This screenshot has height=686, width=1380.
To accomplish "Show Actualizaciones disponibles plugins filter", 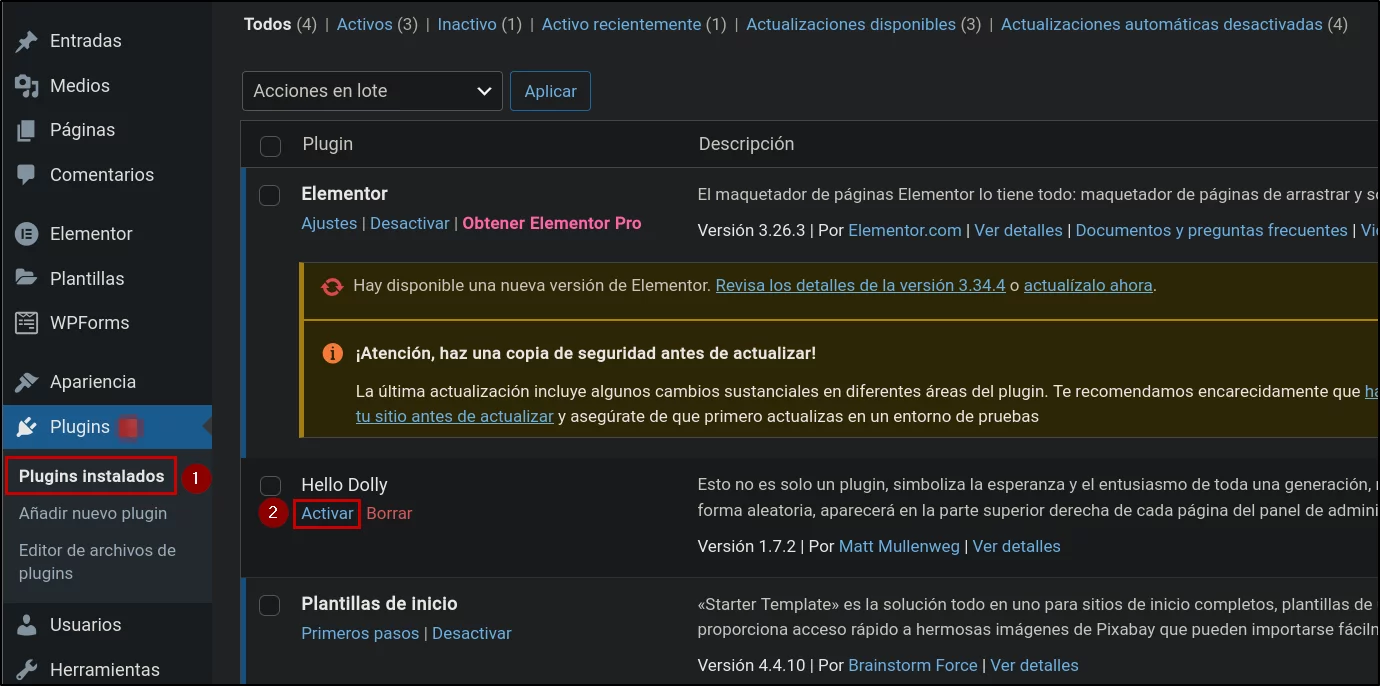I will pos(851,24).
